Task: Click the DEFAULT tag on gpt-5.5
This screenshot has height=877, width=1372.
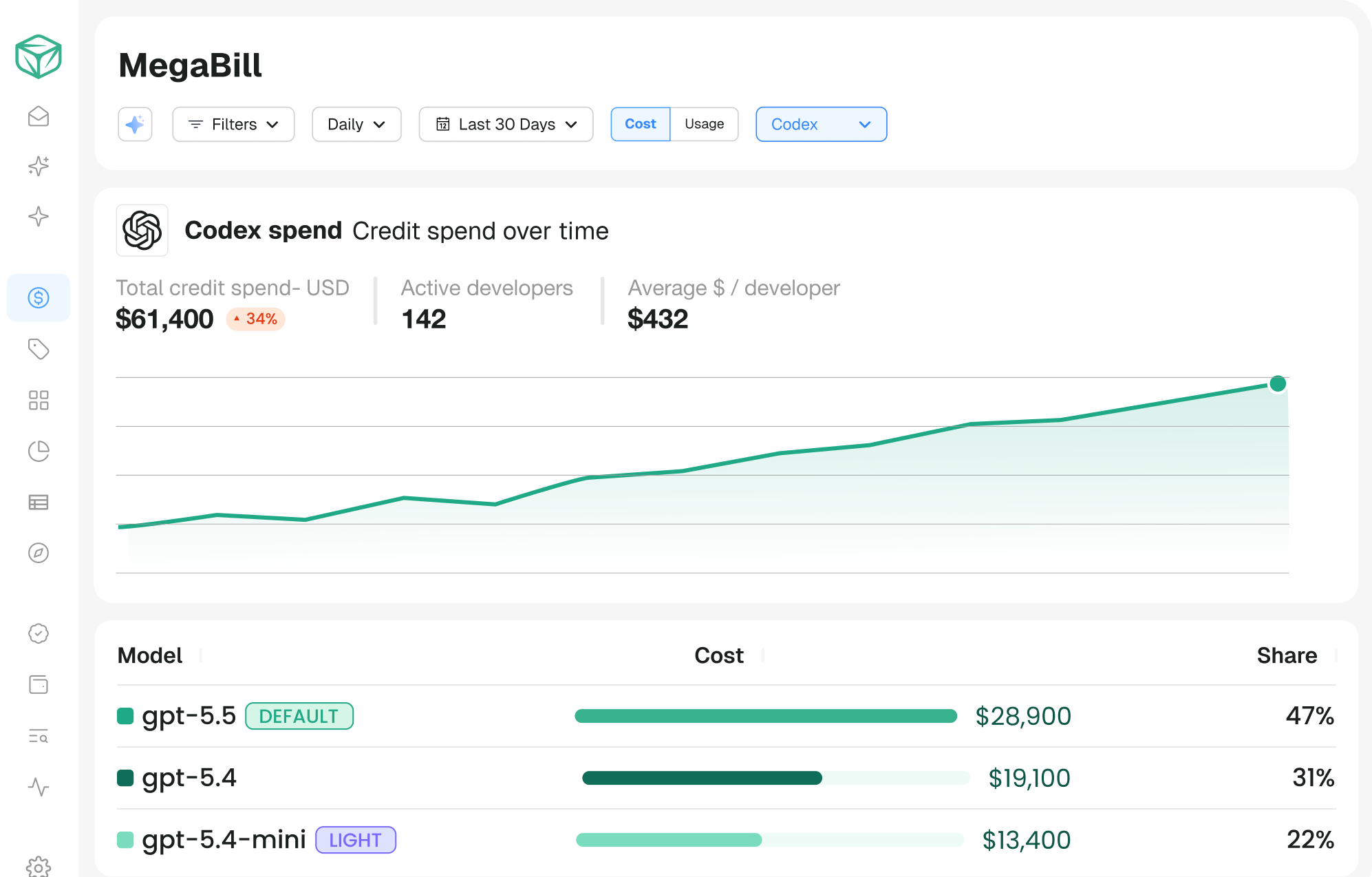Action: (299, 716)
